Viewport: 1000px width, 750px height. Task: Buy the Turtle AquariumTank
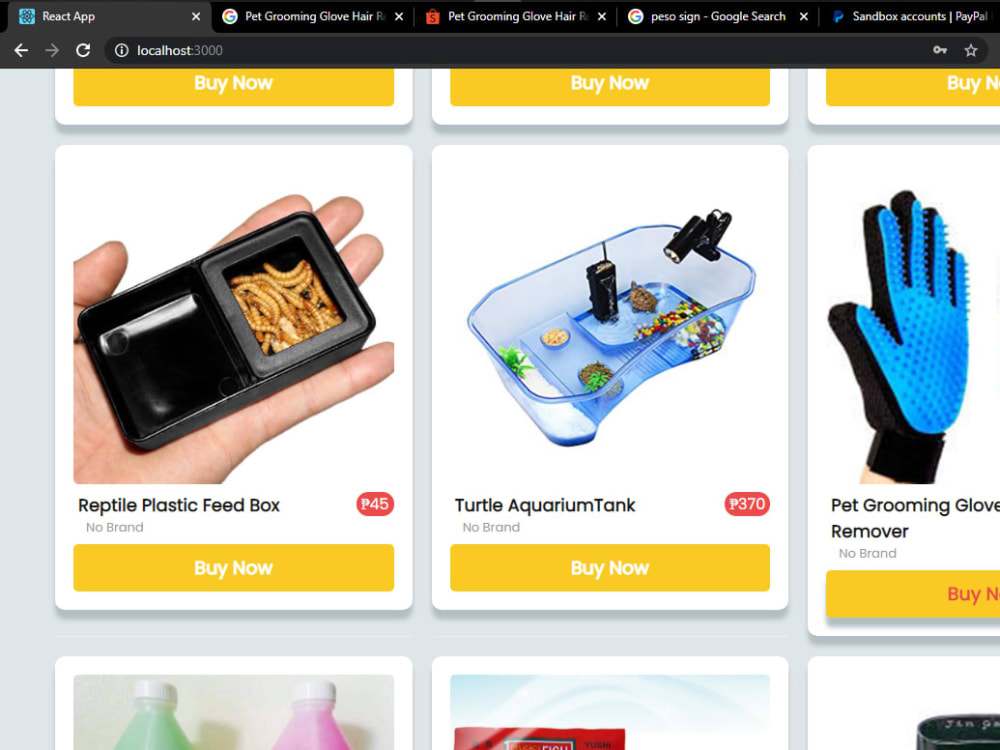[x=610, y=568]
